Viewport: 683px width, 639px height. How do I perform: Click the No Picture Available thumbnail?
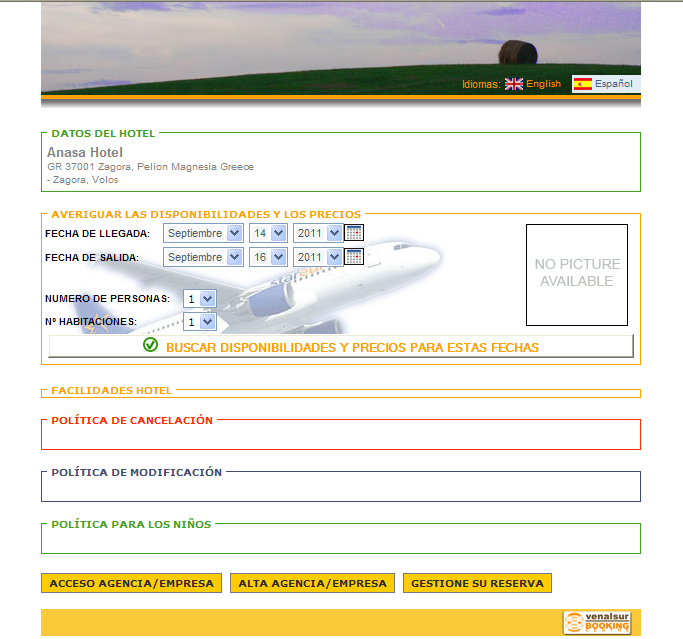tap(577, 274)
